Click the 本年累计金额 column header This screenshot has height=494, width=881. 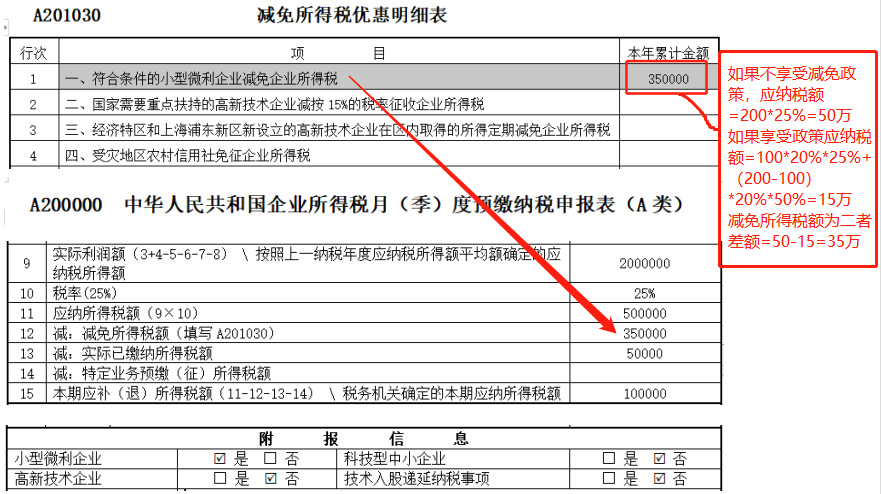(x=667, y=52)
